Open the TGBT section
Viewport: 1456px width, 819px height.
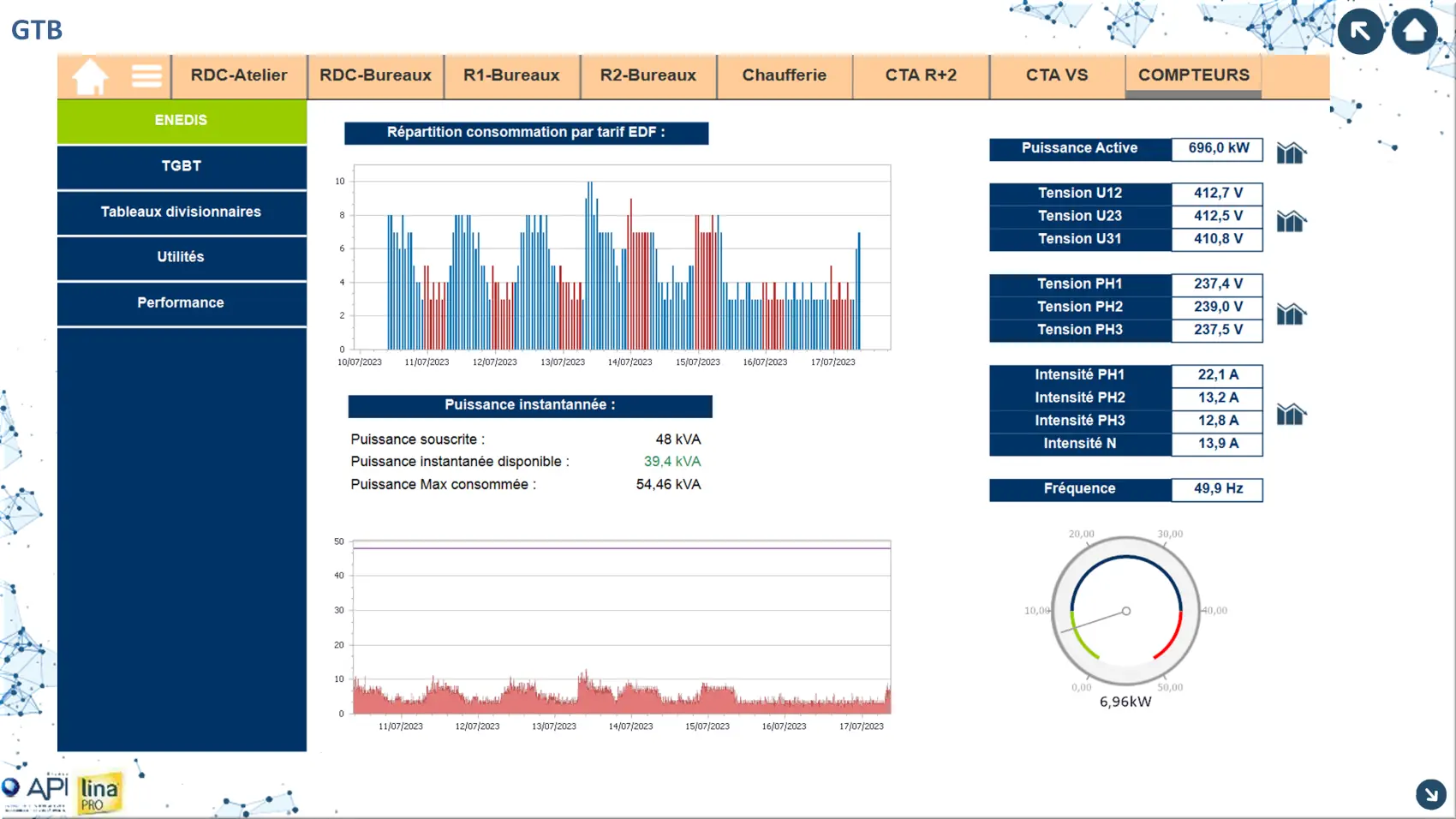(x=182, y=166)
